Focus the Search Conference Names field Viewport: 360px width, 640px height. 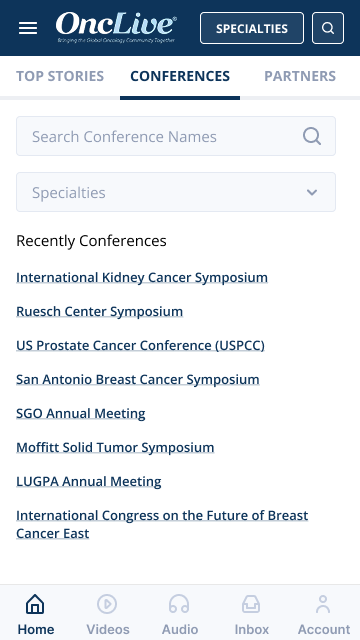pyautogui.click(x=176, y=136)
